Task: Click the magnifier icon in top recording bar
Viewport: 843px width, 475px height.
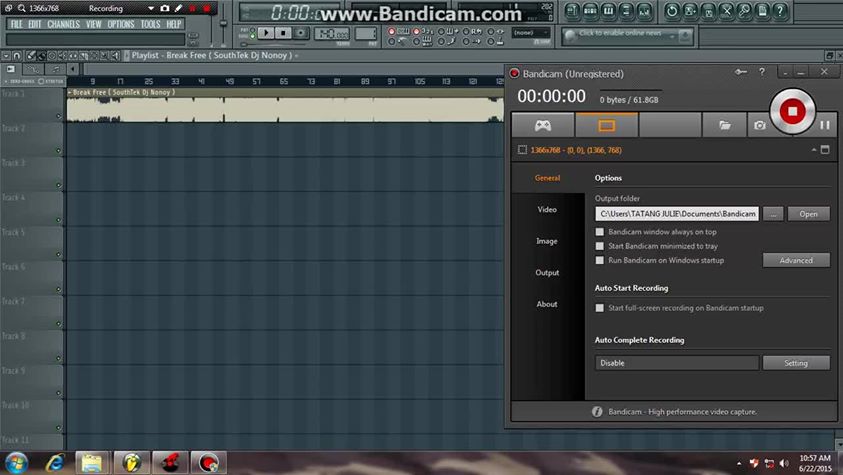Action: [x=22, y=9]
